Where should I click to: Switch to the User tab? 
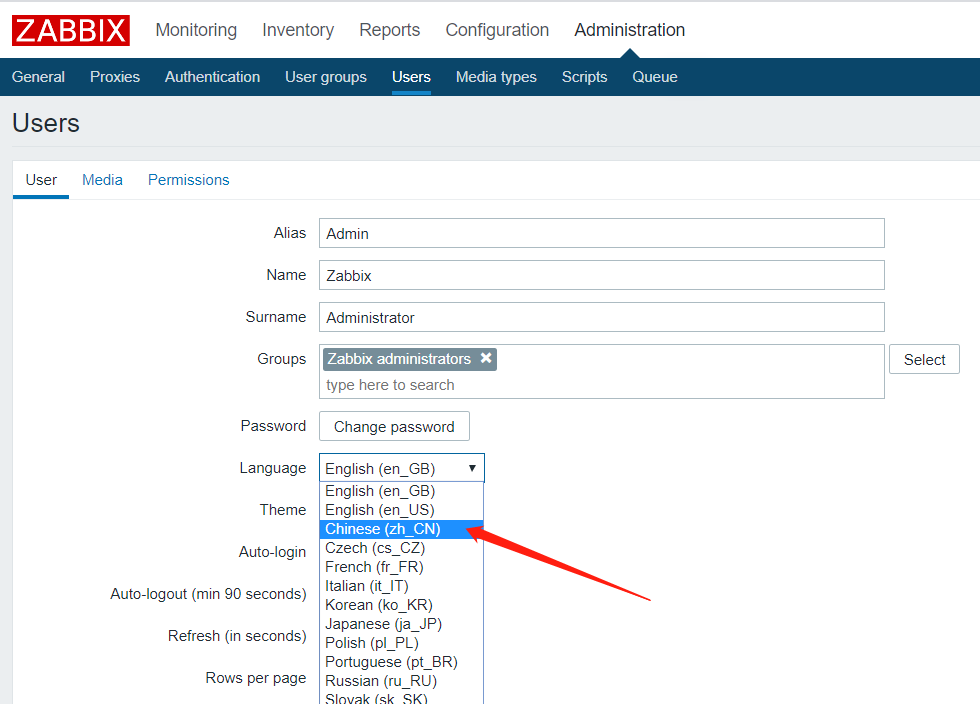[41, 180]
